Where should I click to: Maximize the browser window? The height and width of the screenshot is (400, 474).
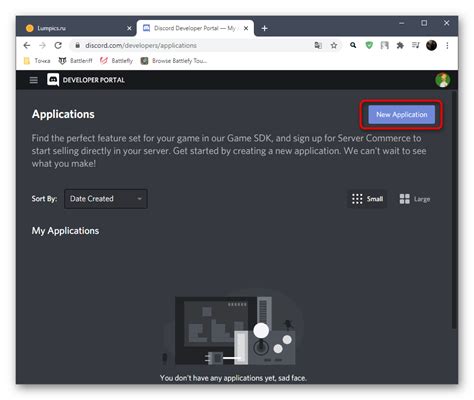pos(424,23)
